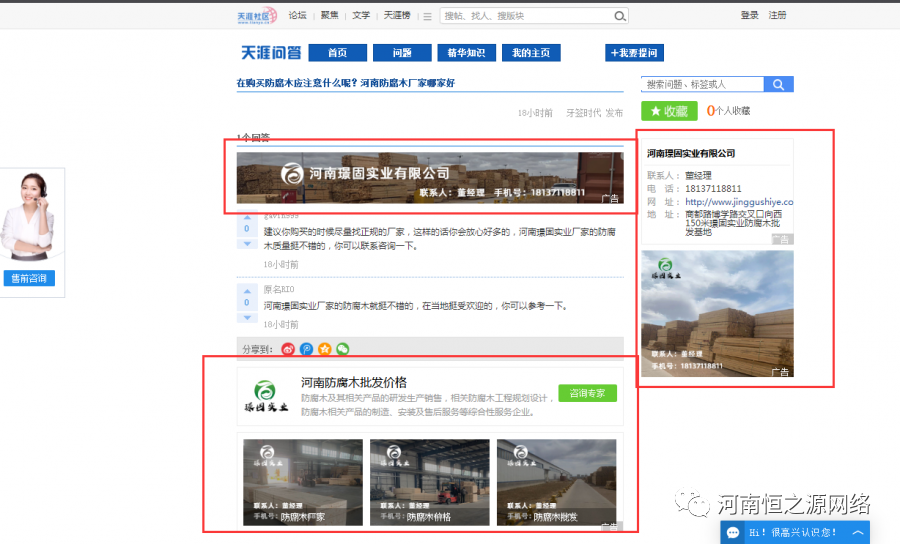The image size is (900, 544).
Task: Downvote the first answer with the down arrow
Action: tap(247, 244)
